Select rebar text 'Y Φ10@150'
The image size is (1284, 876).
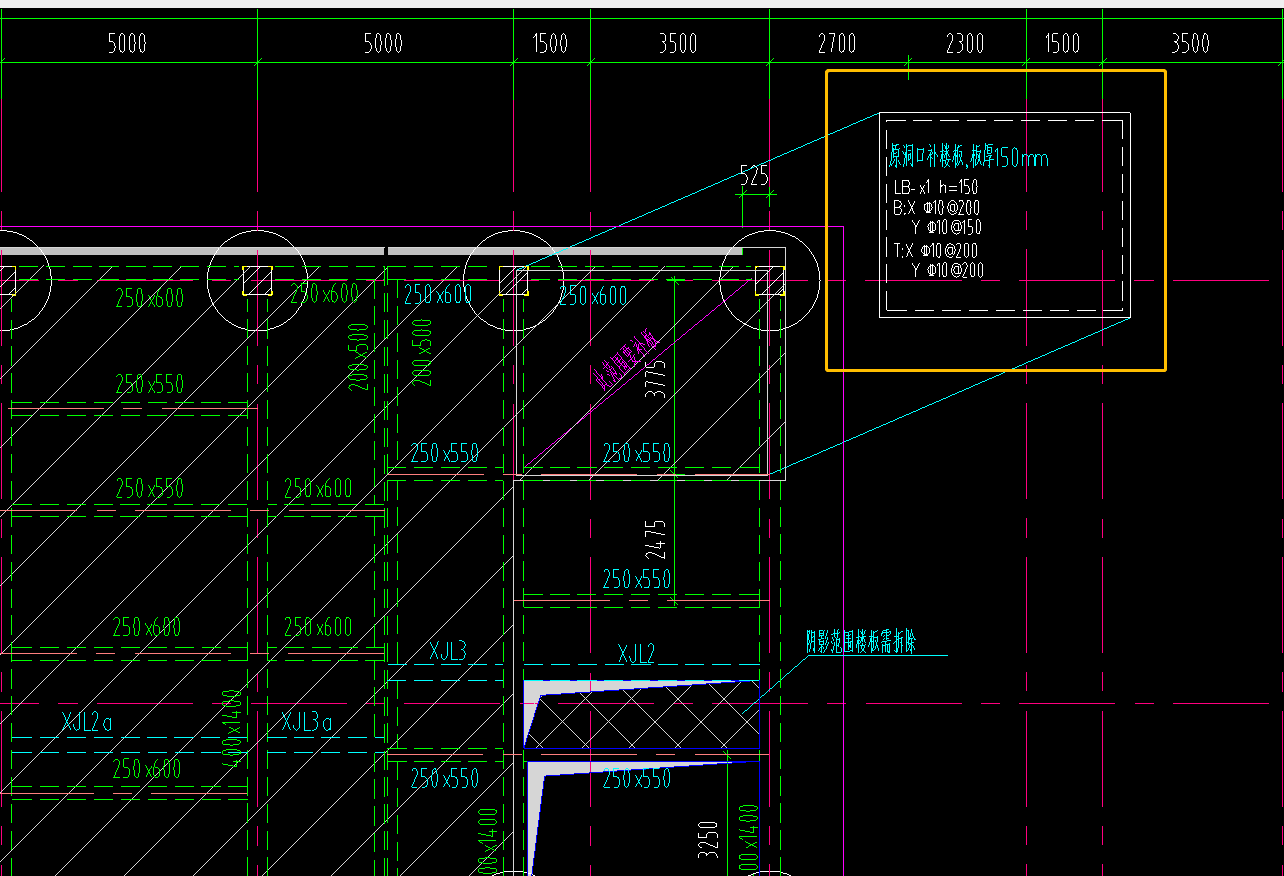tap(946, 227)
